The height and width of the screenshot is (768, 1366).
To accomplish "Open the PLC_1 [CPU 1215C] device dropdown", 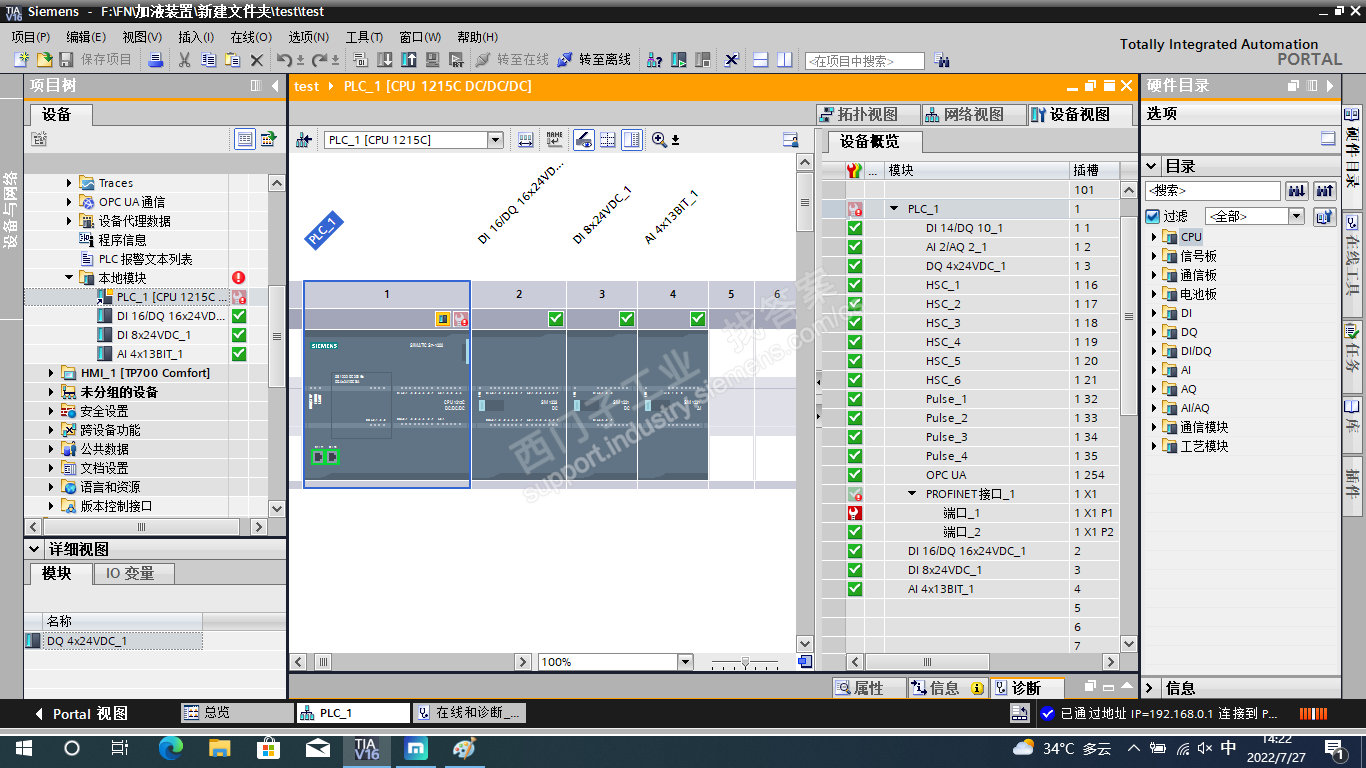I will tap(495, 140).
